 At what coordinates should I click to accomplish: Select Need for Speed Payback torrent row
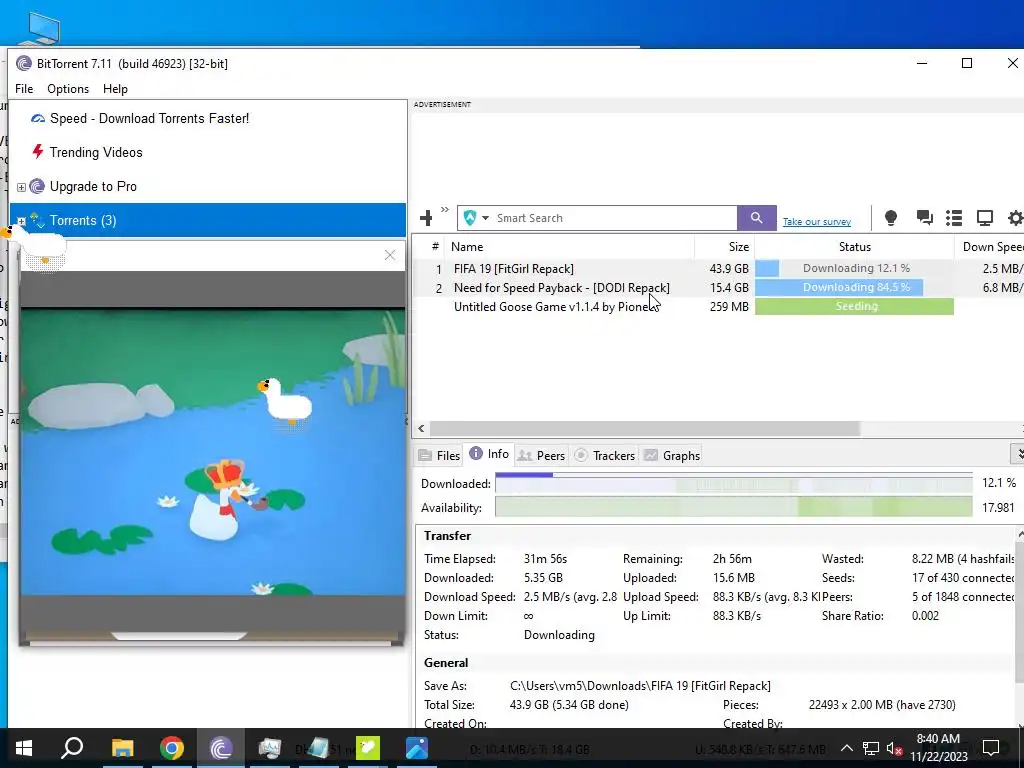click(x=718, y=287)
